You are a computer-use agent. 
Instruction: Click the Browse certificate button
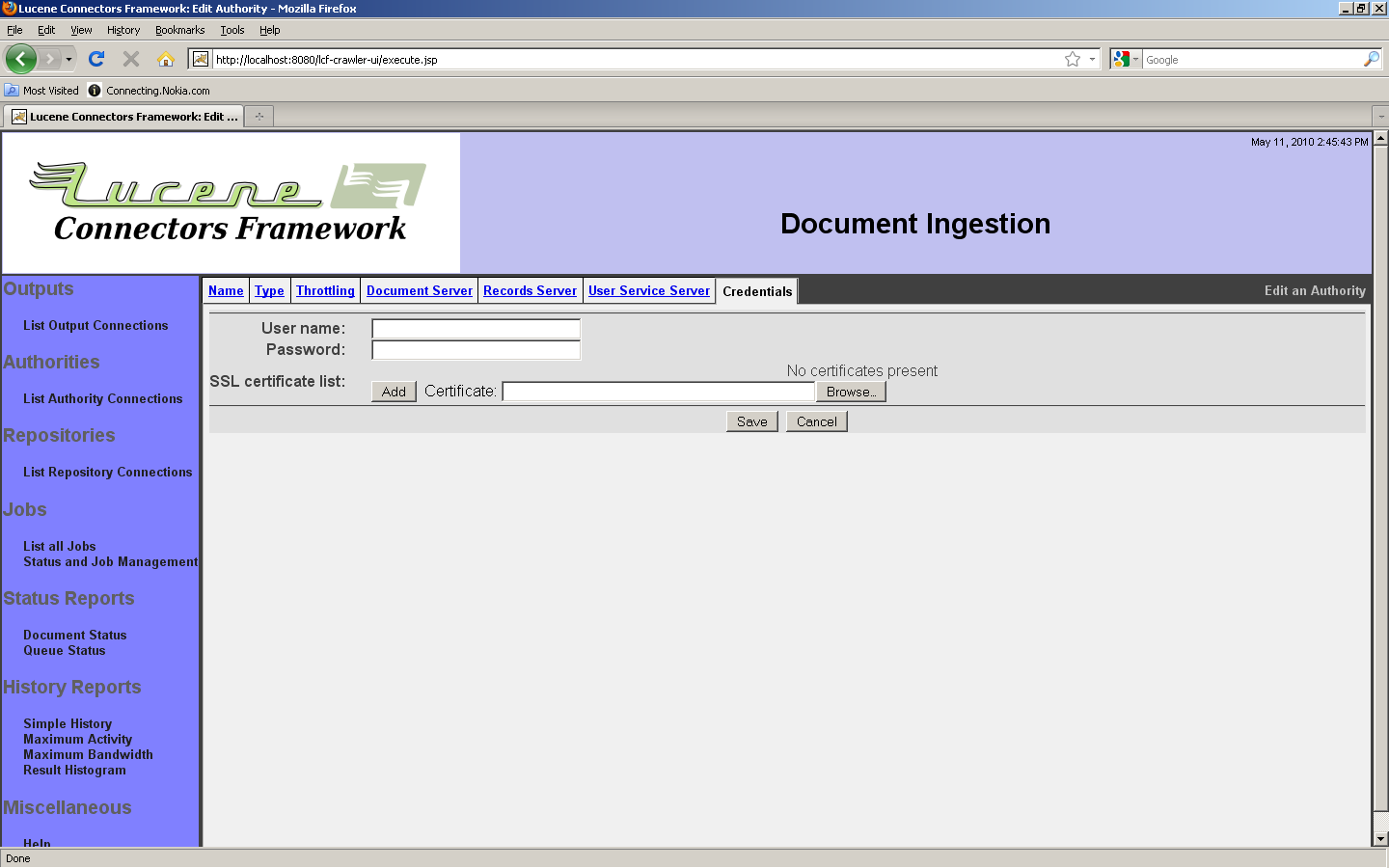pos(851,392)
